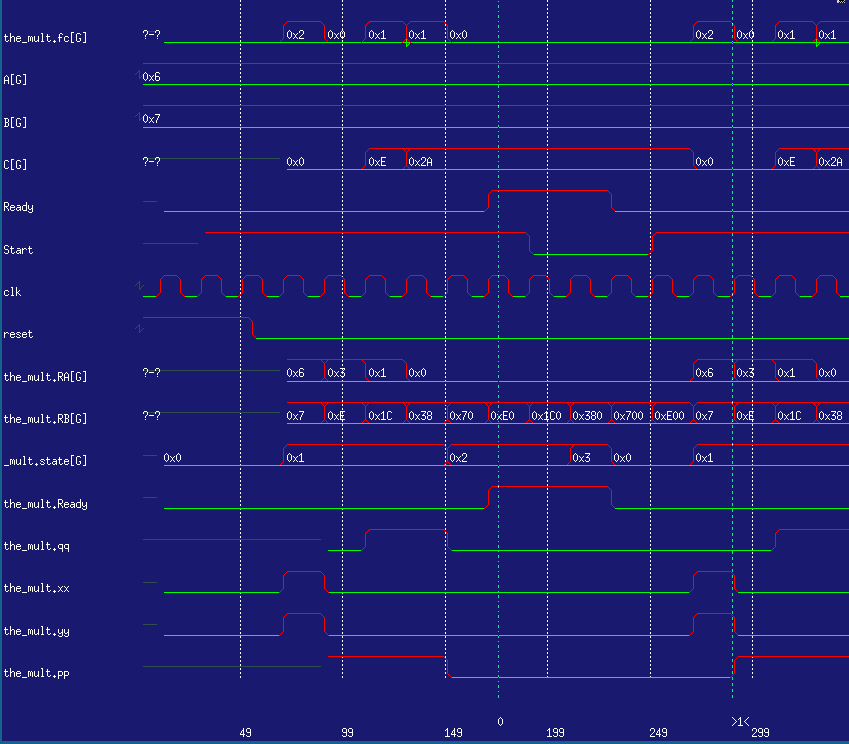Click the 49 time tick label
849x744 pixels.
coord(245,733)
